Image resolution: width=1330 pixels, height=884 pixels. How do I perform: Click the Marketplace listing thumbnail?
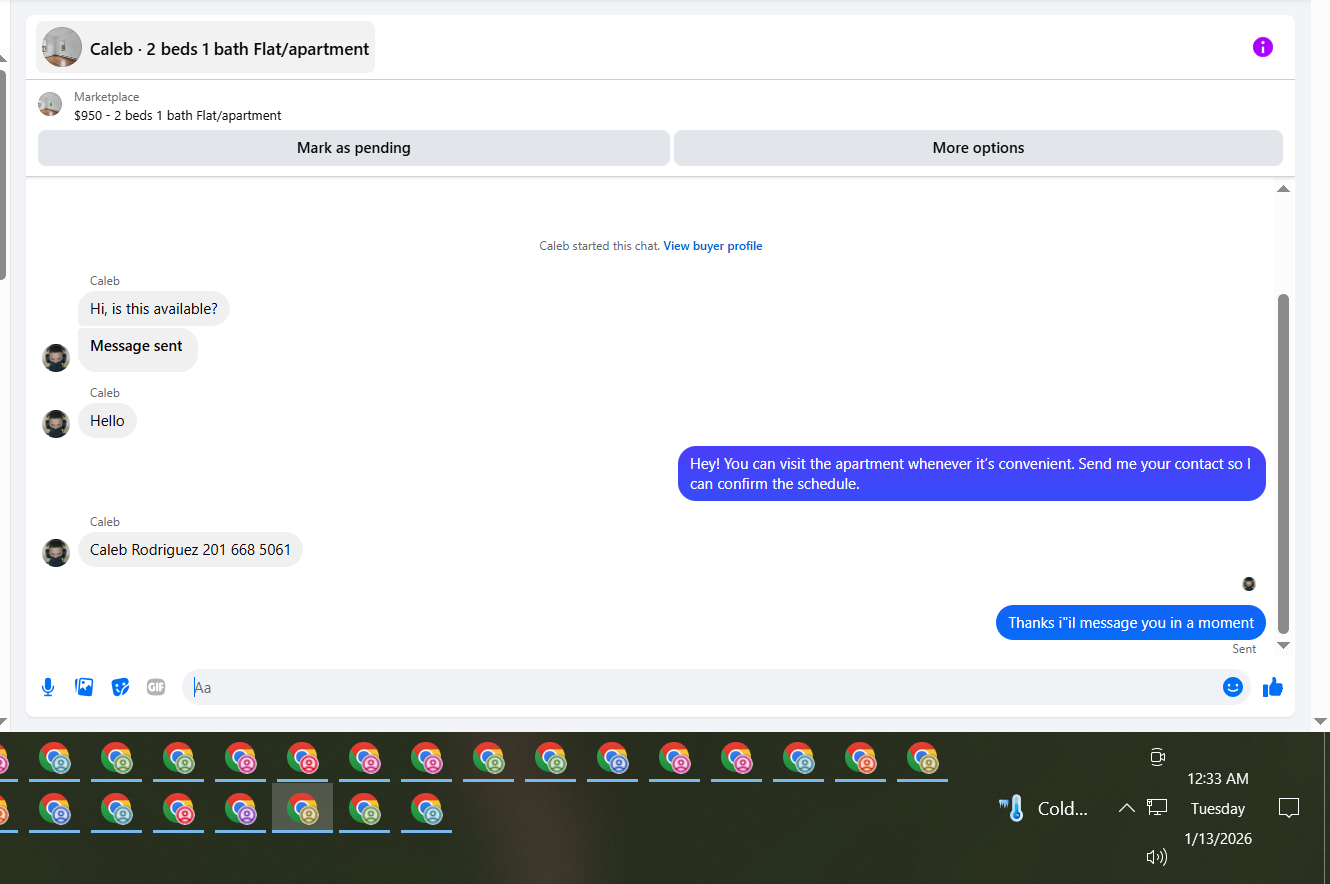pyautogui.click(x=50, y=104)
